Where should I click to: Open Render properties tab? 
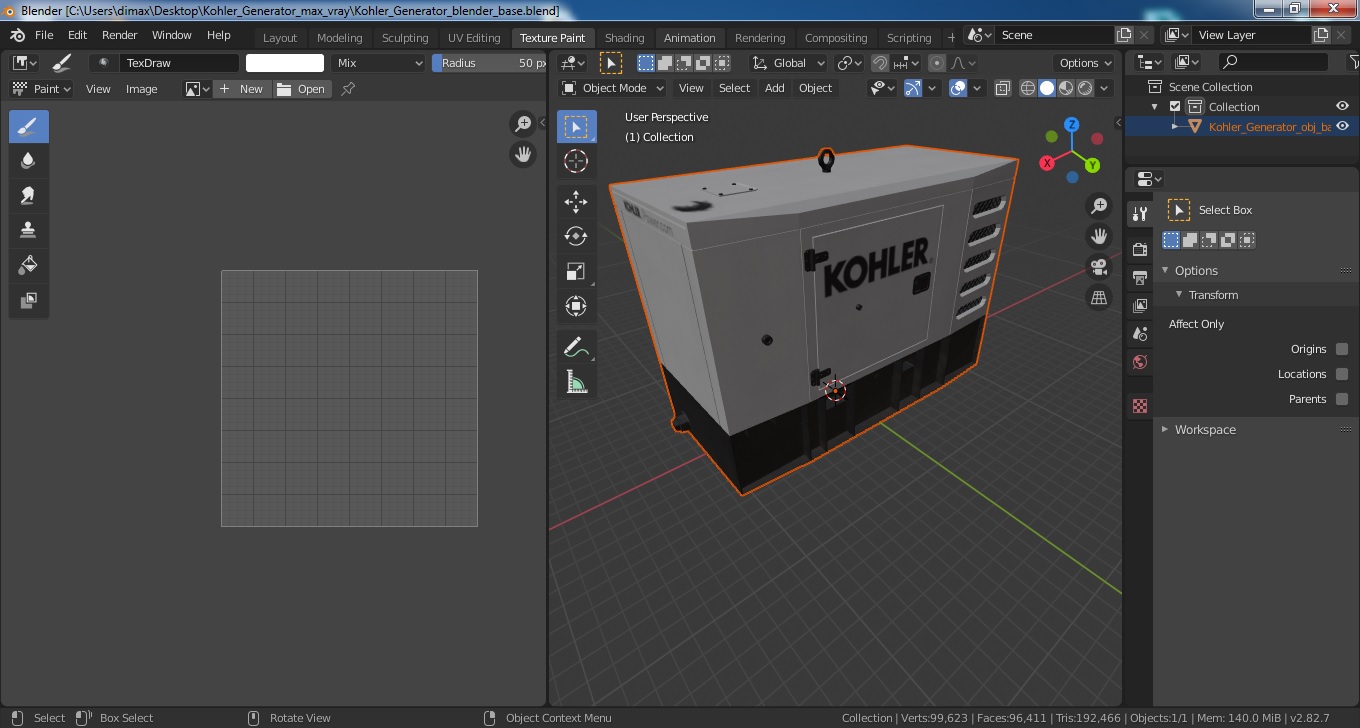pyautogui.click(x=1140, y=248)
